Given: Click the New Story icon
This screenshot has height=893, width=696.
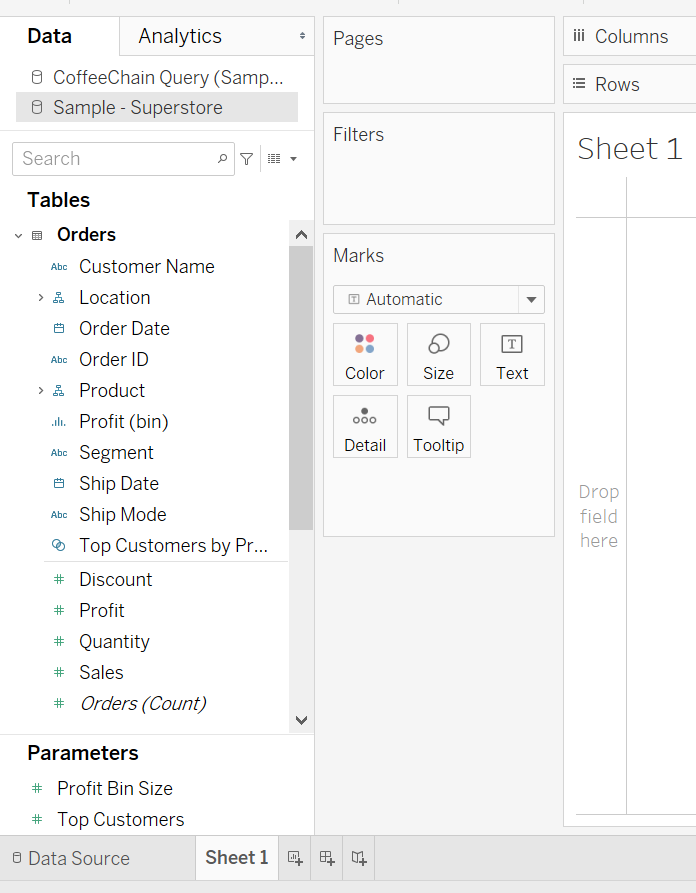Looking at the screenshot, I should coord(359,858).
